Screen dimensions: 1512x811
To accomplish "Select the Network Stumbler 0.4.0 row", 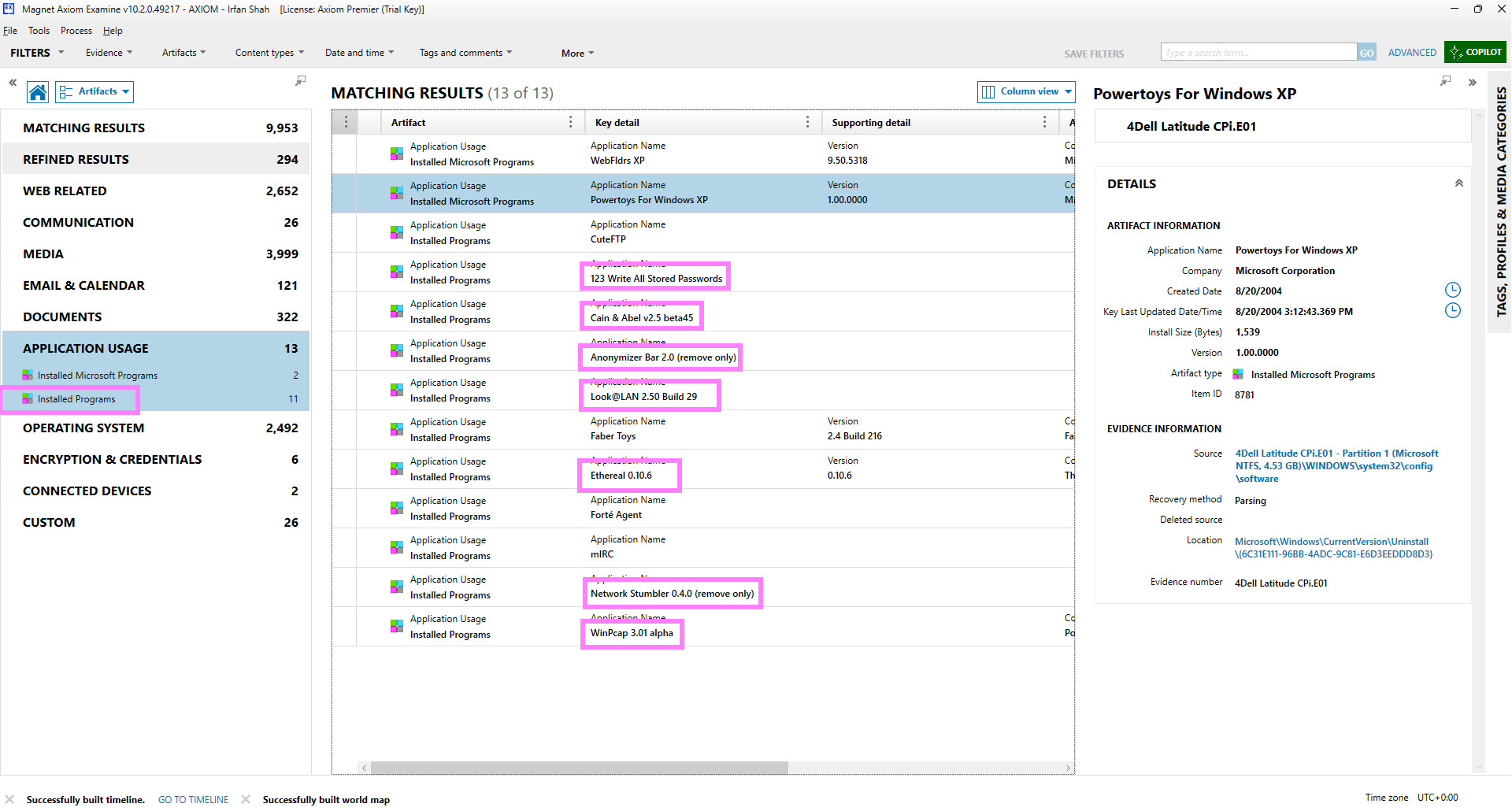I will pos(703,587).
